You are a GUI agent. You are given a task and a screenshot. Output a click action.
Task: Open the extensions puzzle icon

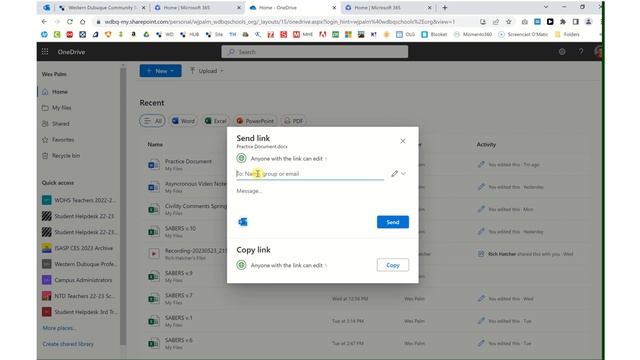tap(563, 22)
